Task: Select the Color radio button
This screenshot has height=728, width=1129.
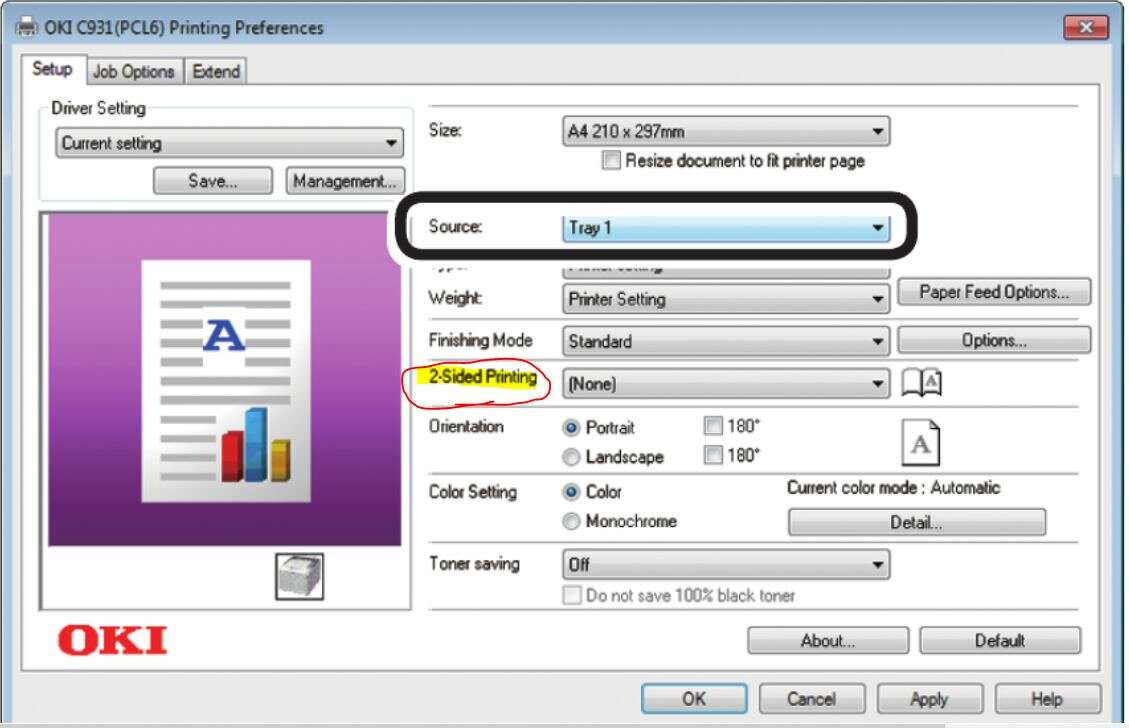Action: 571,492
